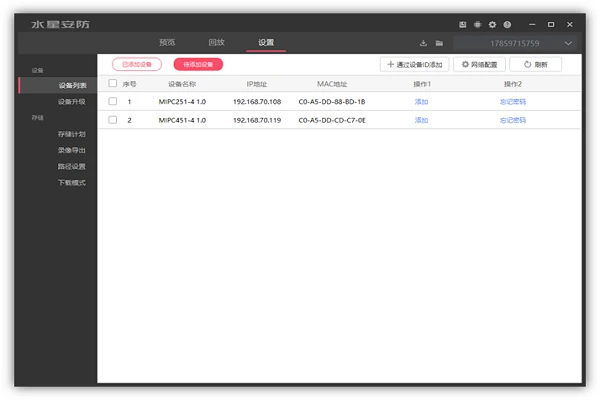Click the 刷新 refresh button
Screen dimensions: 600x400
(535, 64)
